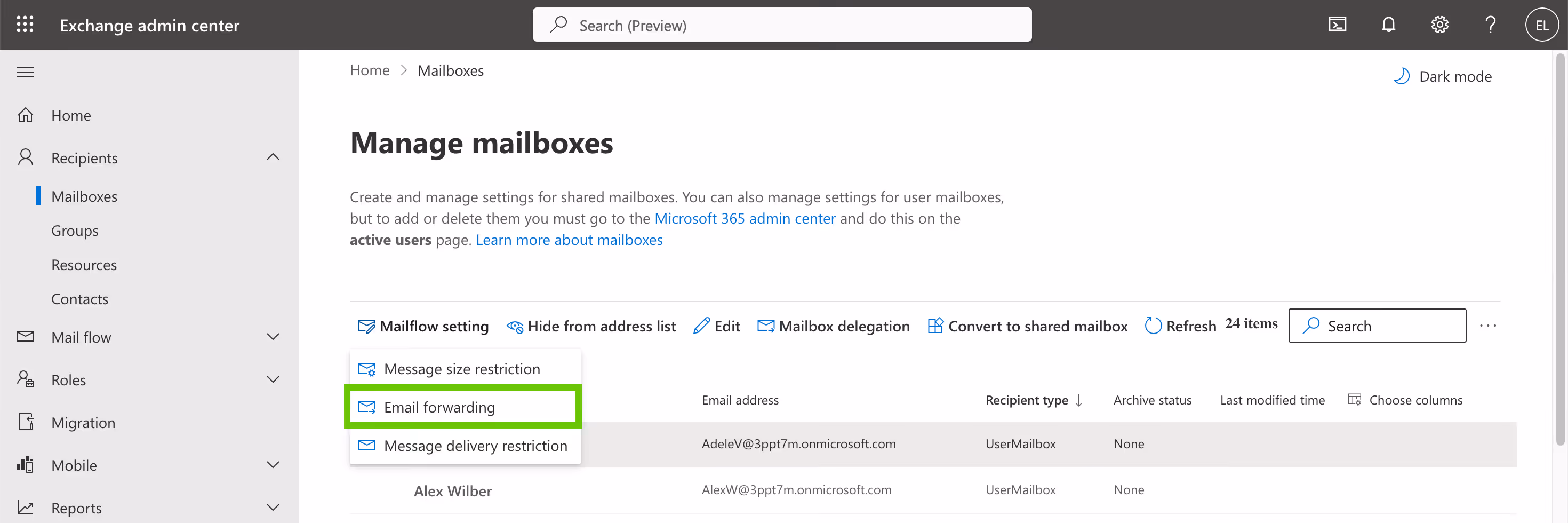Open the Choose columns icon

[x=1355, y=399]
